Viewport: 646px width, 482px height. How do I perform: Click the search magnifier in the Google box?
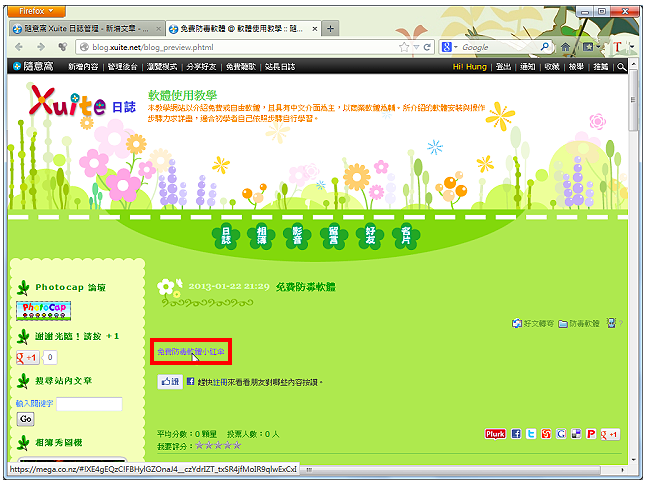[545, 47]
